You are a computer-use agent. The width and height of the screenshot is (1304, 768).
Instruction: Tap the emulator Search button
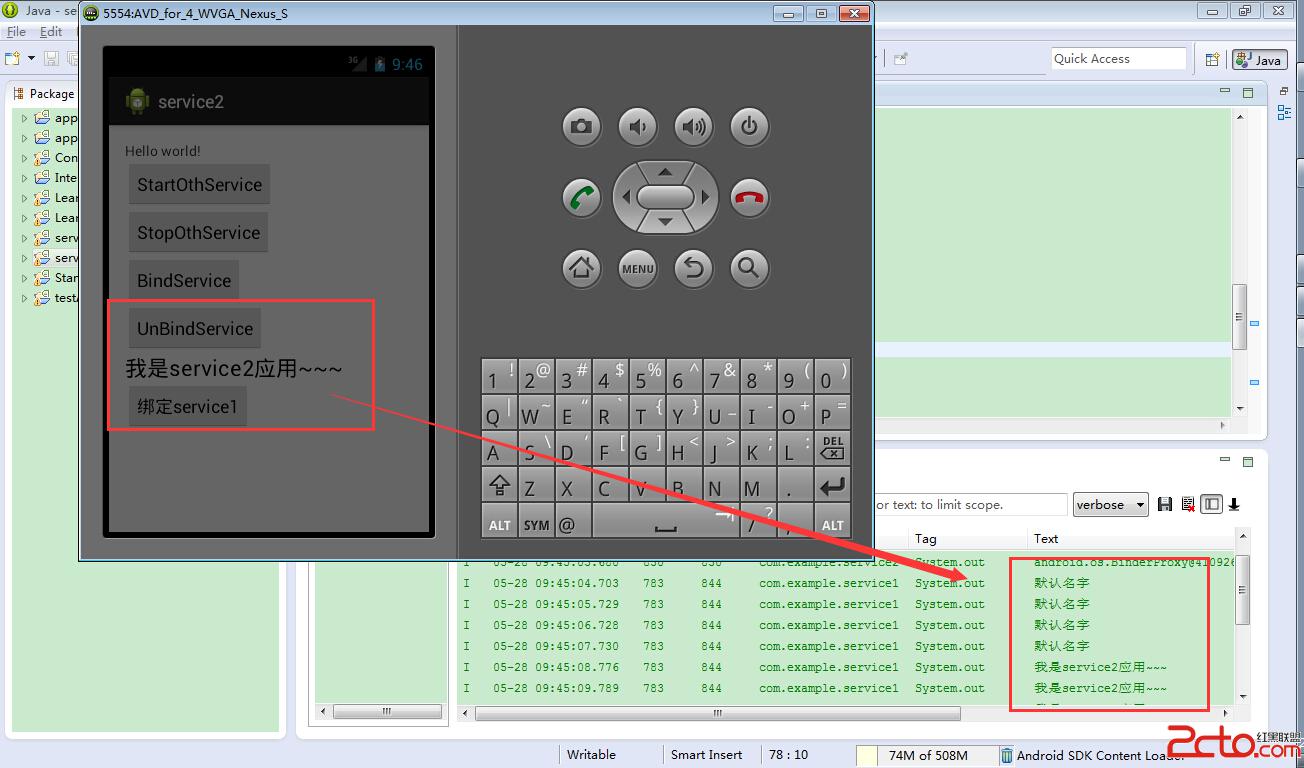(x=749, y=268)
